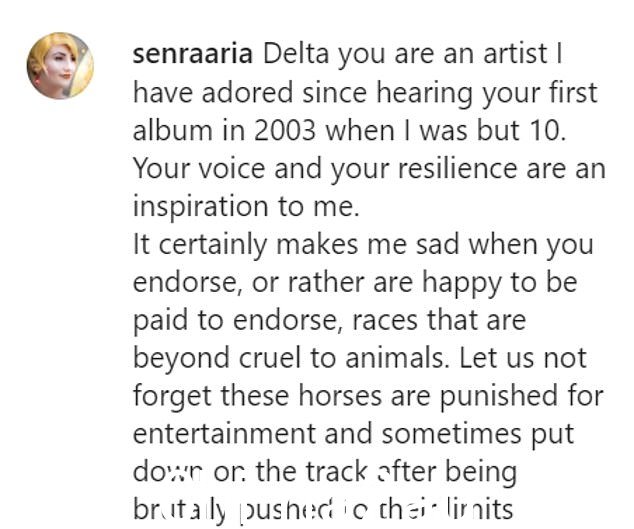The width and height of the screenshot is (634, 529).
Task: Click the word inspiration in the comment
Action: [201, 207]
